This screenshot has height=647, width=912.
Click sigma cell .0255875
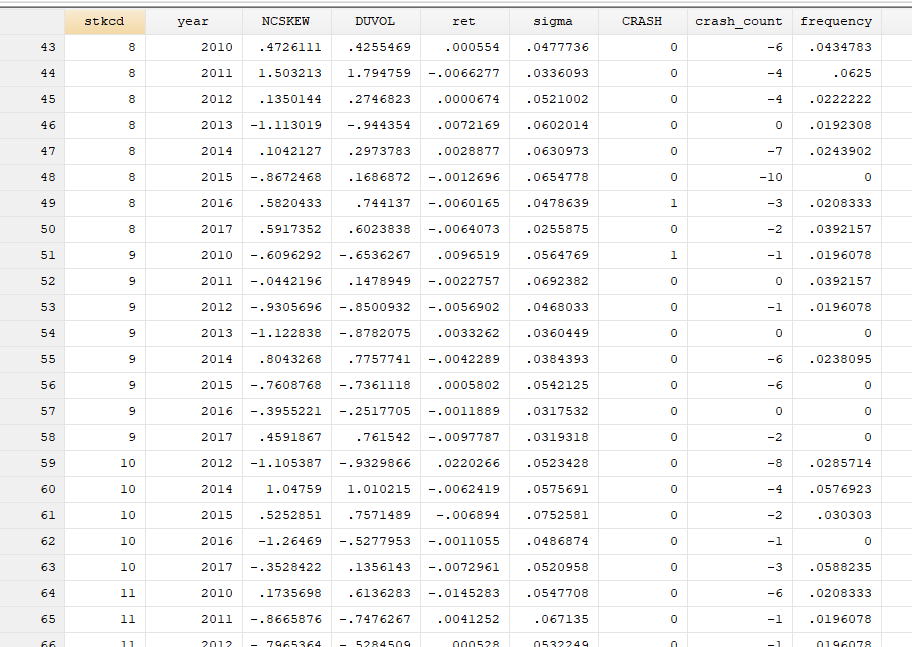553,229
